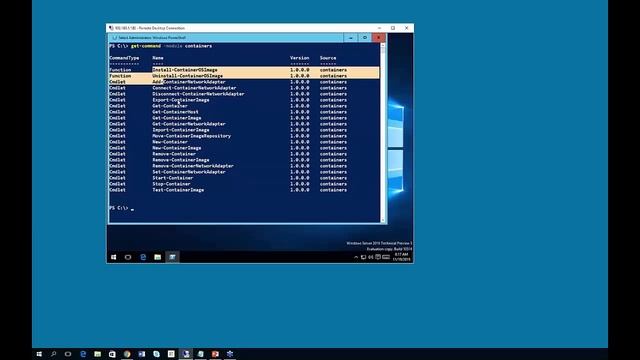Open Start menu inside remote session
This screenshot has width=640, height=360.
click(113, 257)
